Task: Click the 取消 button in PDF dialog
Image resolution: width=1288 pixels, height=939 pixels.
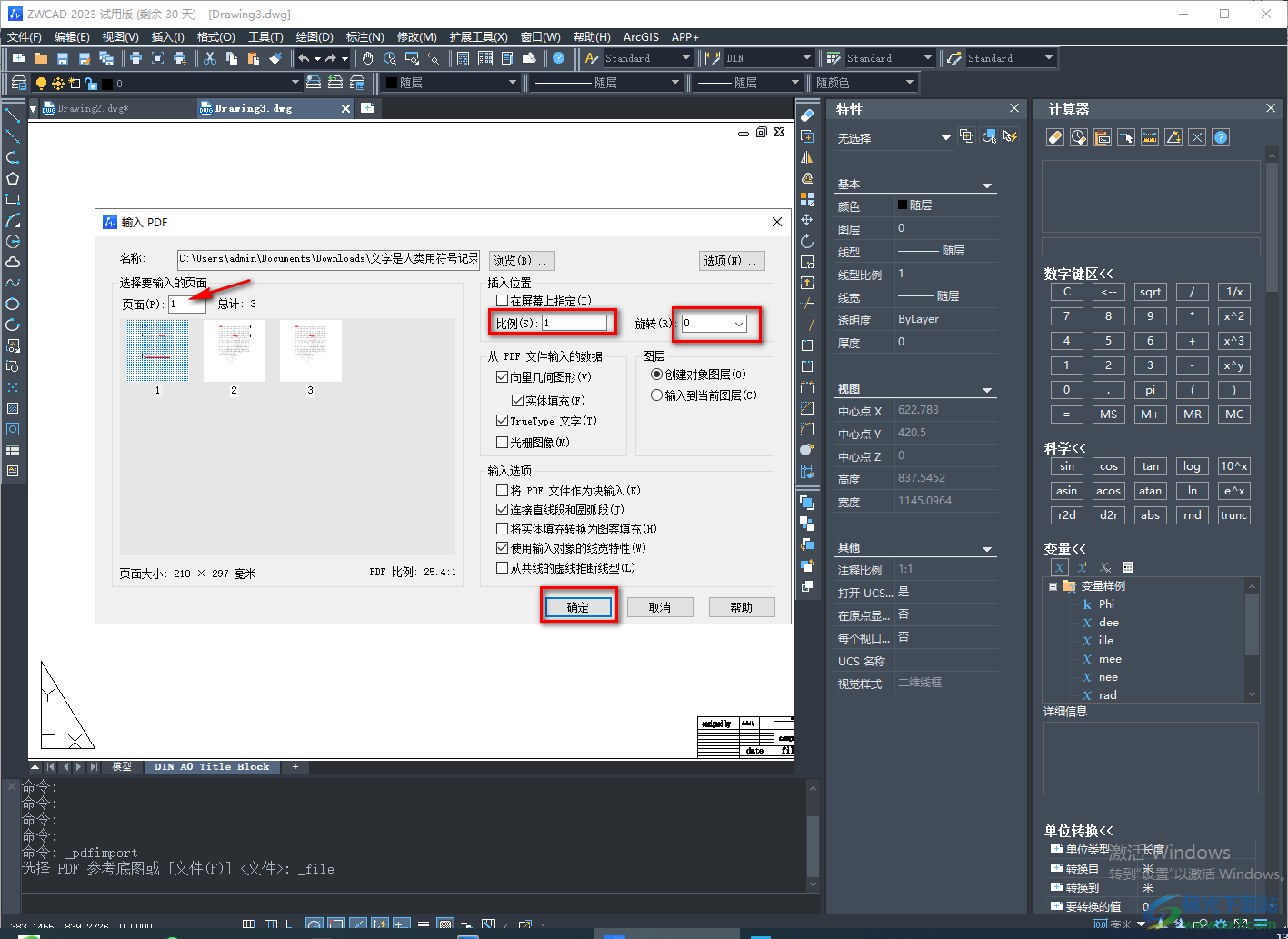Action: click(x=660, y=607)
